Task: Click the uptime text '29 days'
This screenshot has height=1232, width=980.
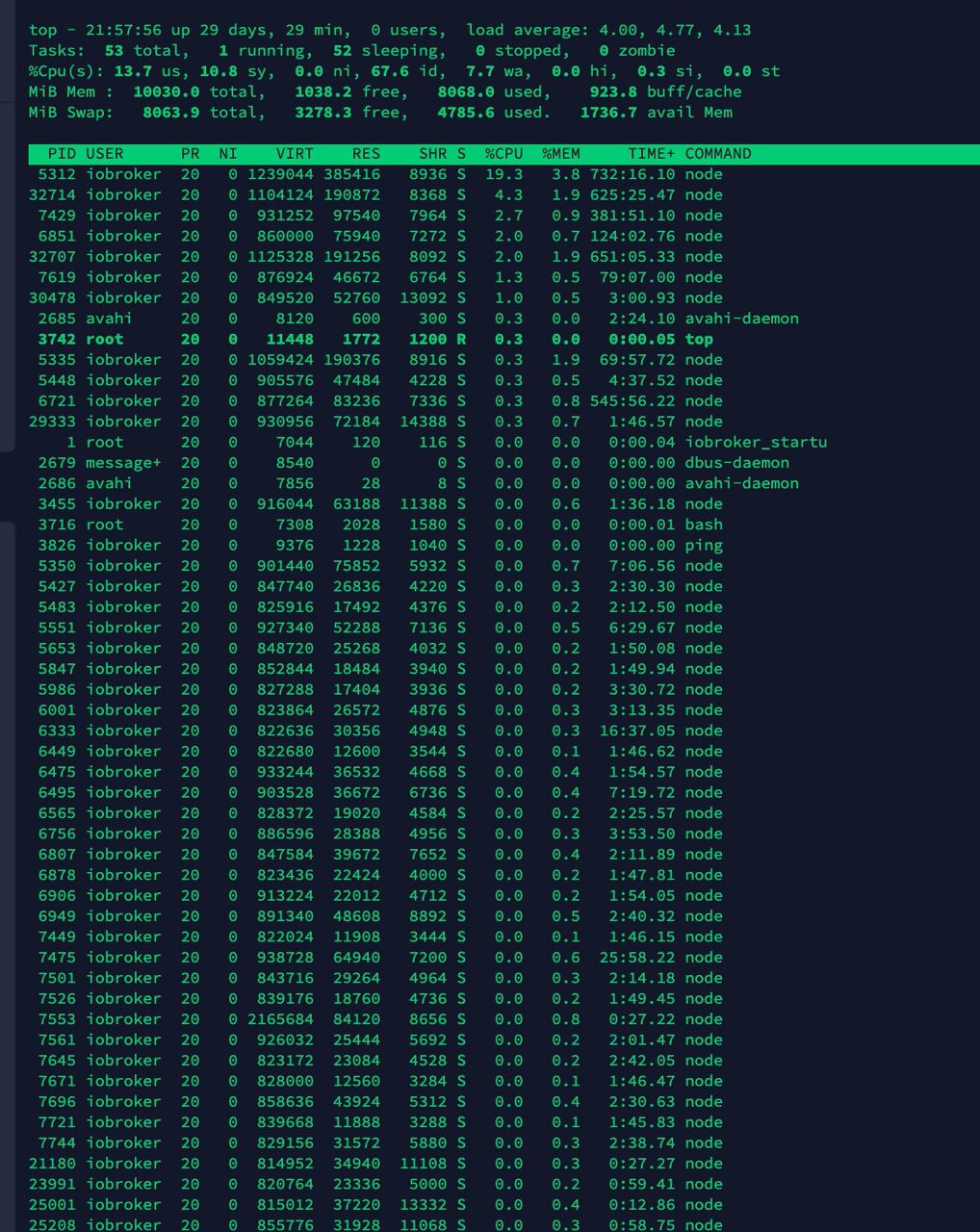Action: pos(232,30)
